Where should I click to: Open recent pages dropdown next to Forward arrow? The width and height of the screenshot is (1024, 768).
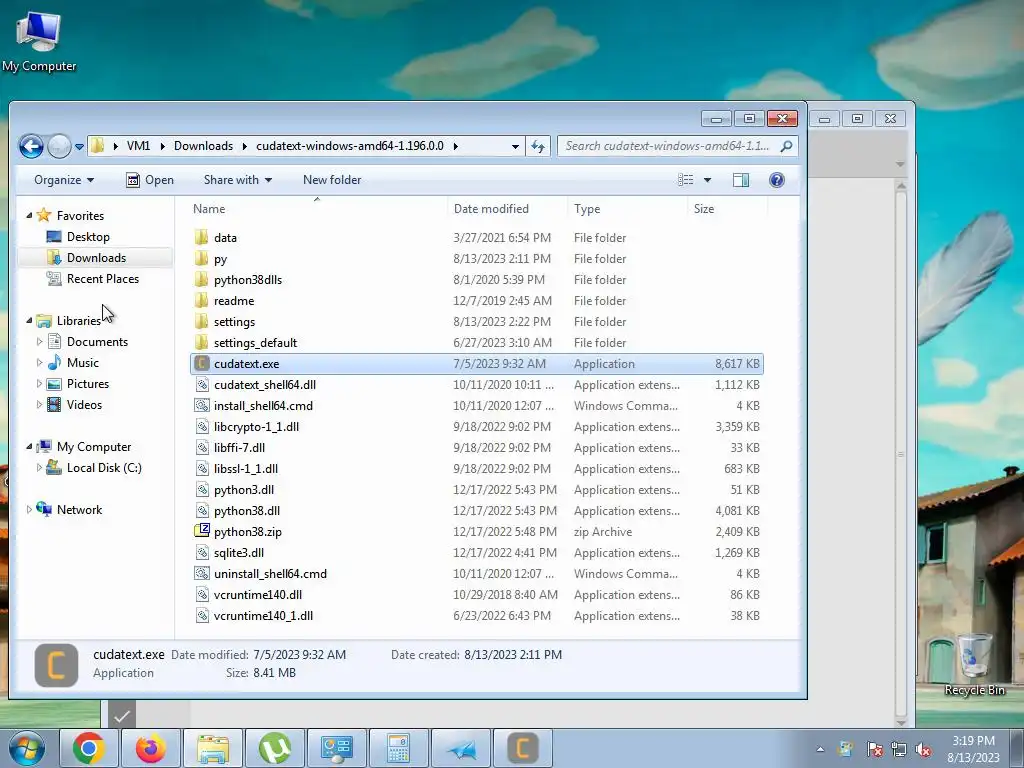(x=79, y=147)
